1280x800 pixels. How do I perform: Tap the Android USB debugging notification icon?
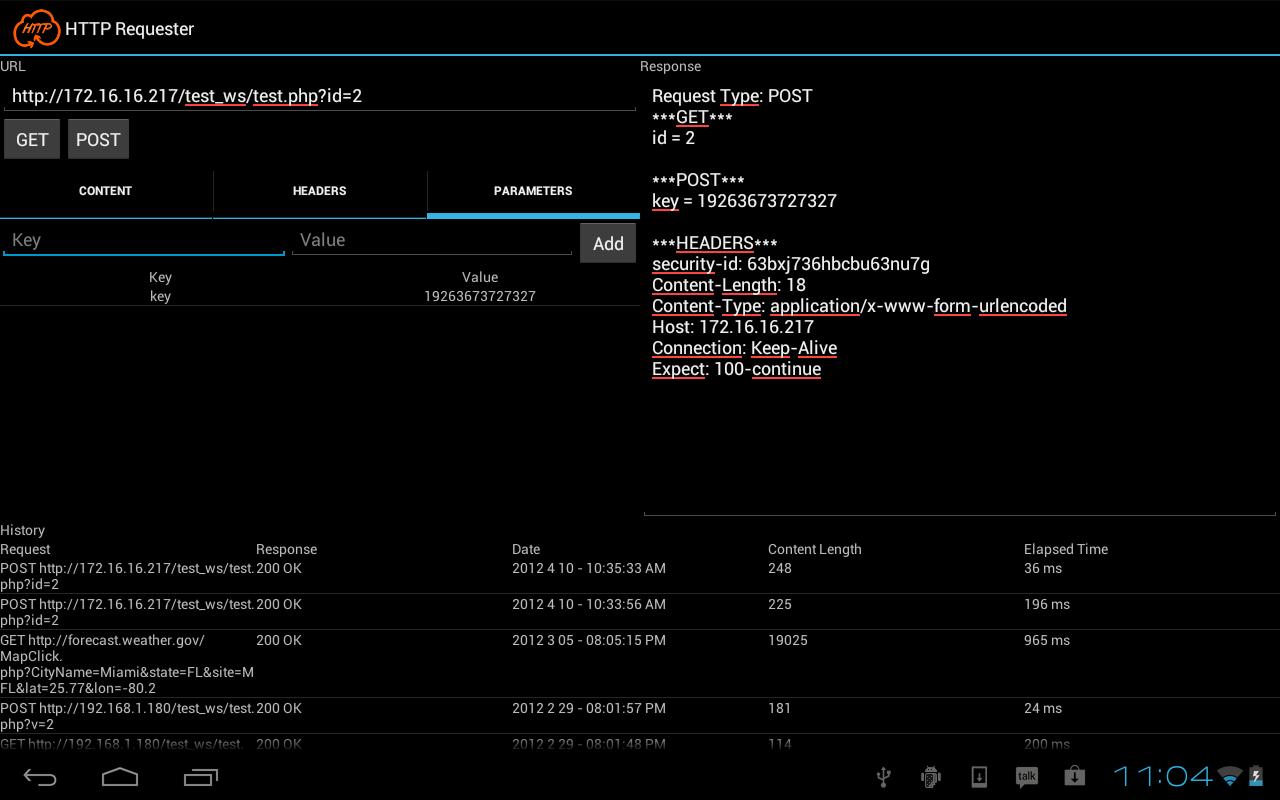pyautogui.click(x=931, y=777)
